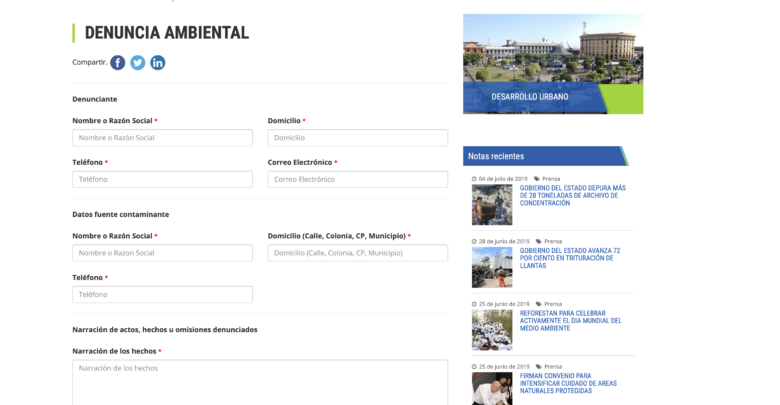Share the page on Facebook
The height and width of the screenshot is (405, 780).
coord(117,63)
